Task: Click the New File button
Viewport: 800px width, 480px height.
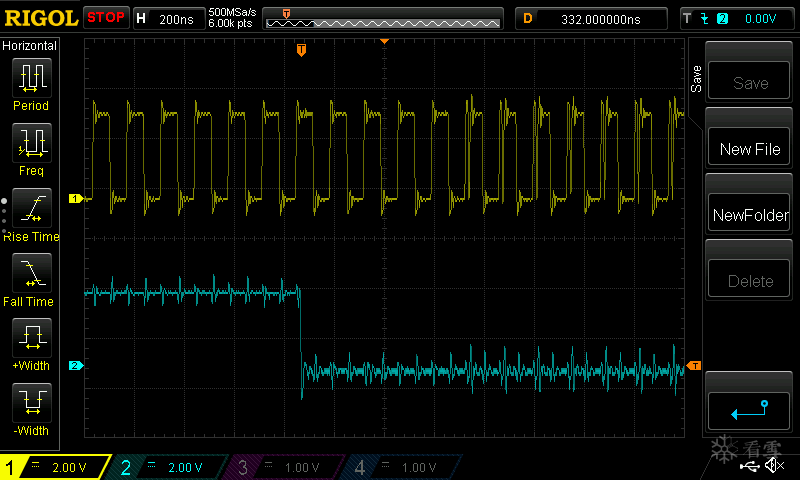Action: [749, 147]
